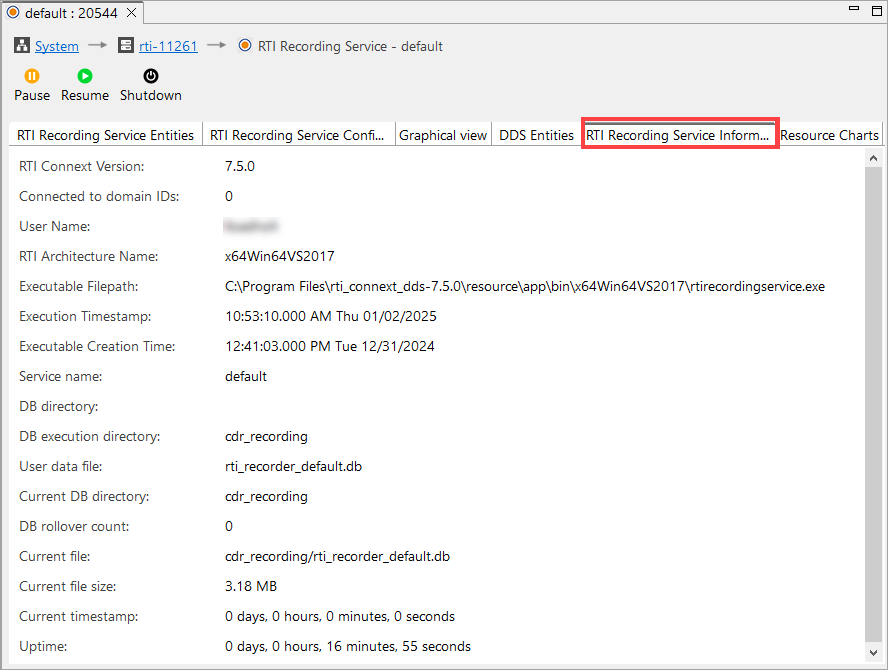Click the Service name value default
Screen dimensions: 888x670
246,377
